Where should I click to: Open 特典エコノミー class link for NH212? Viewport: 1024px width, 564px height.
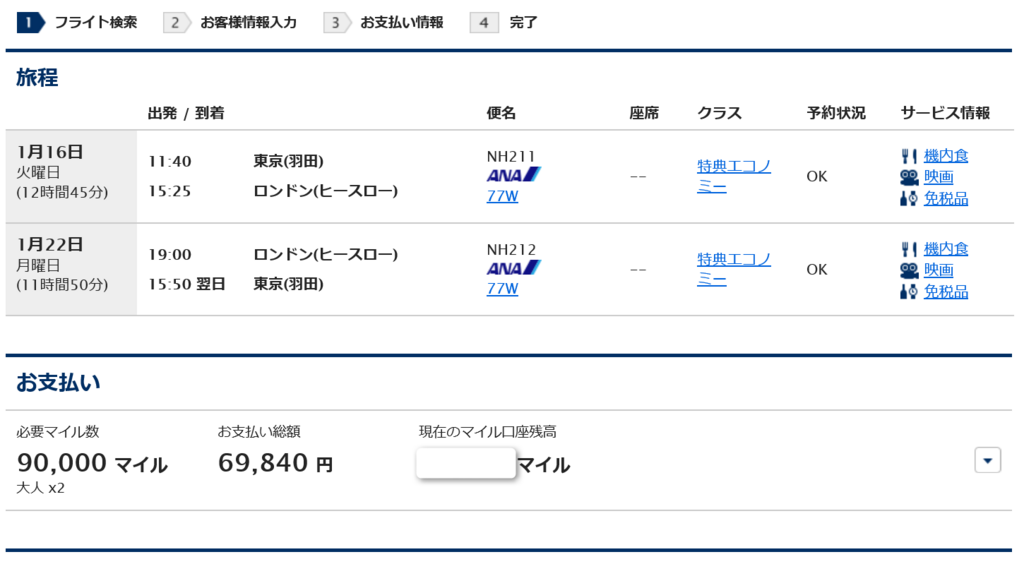pyautogui.click(x=734, y=270)
